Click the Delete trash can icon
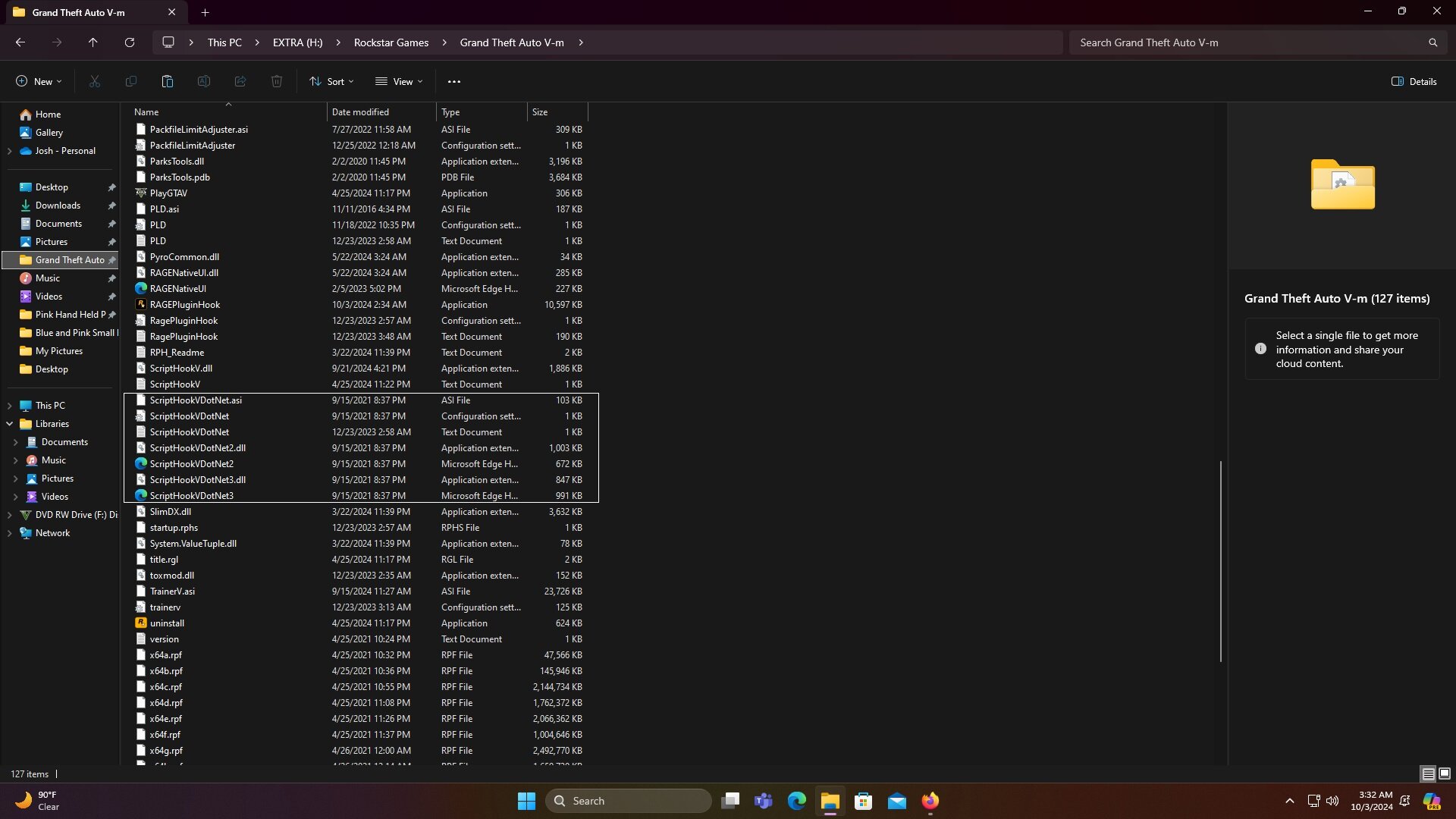The height and width of the screenshot is (819, 1456). click(277, 81)
